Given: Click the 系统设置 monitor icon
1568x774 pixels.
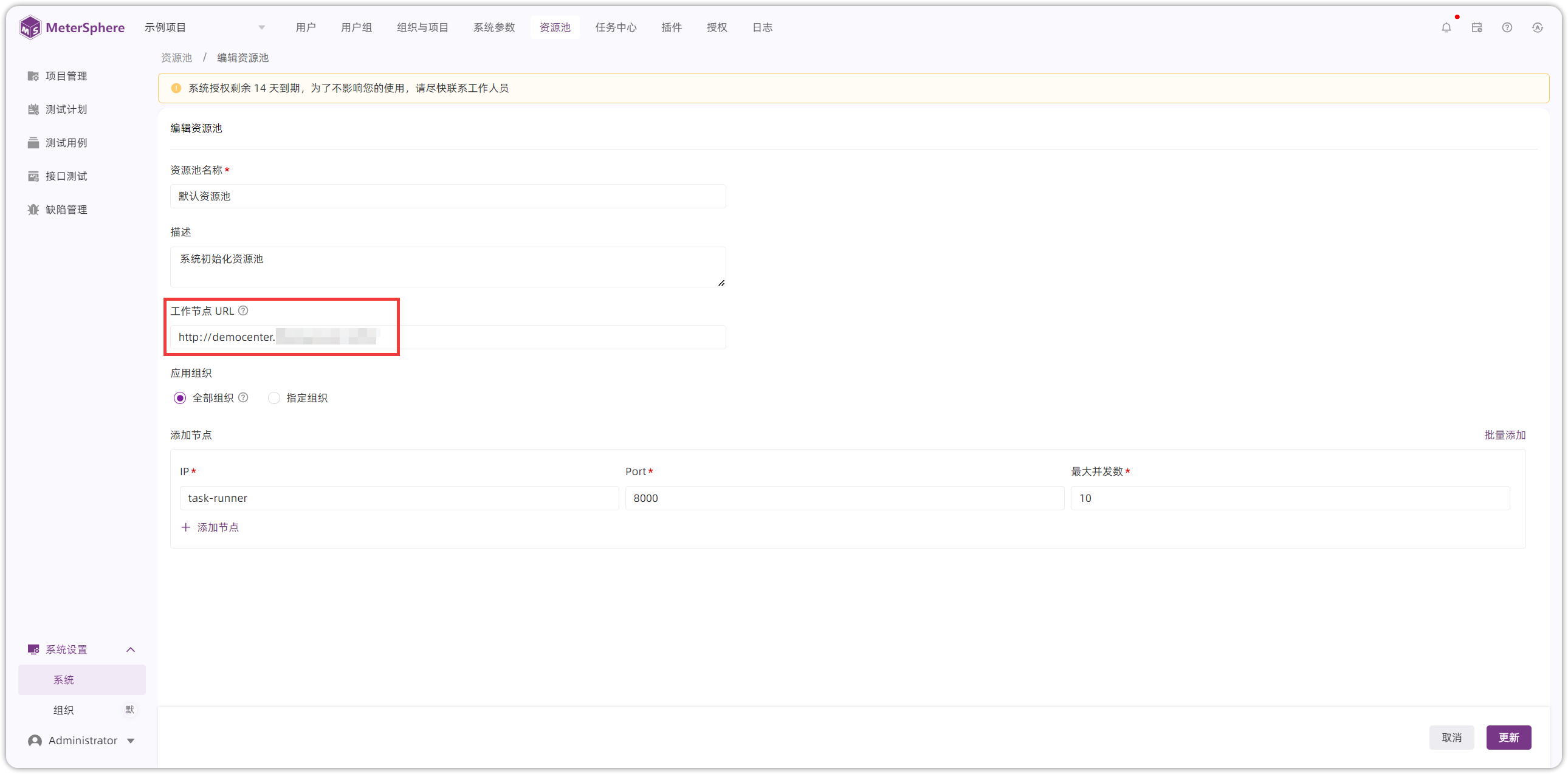Looking at the screenshot, I should (x=33, y=649).
